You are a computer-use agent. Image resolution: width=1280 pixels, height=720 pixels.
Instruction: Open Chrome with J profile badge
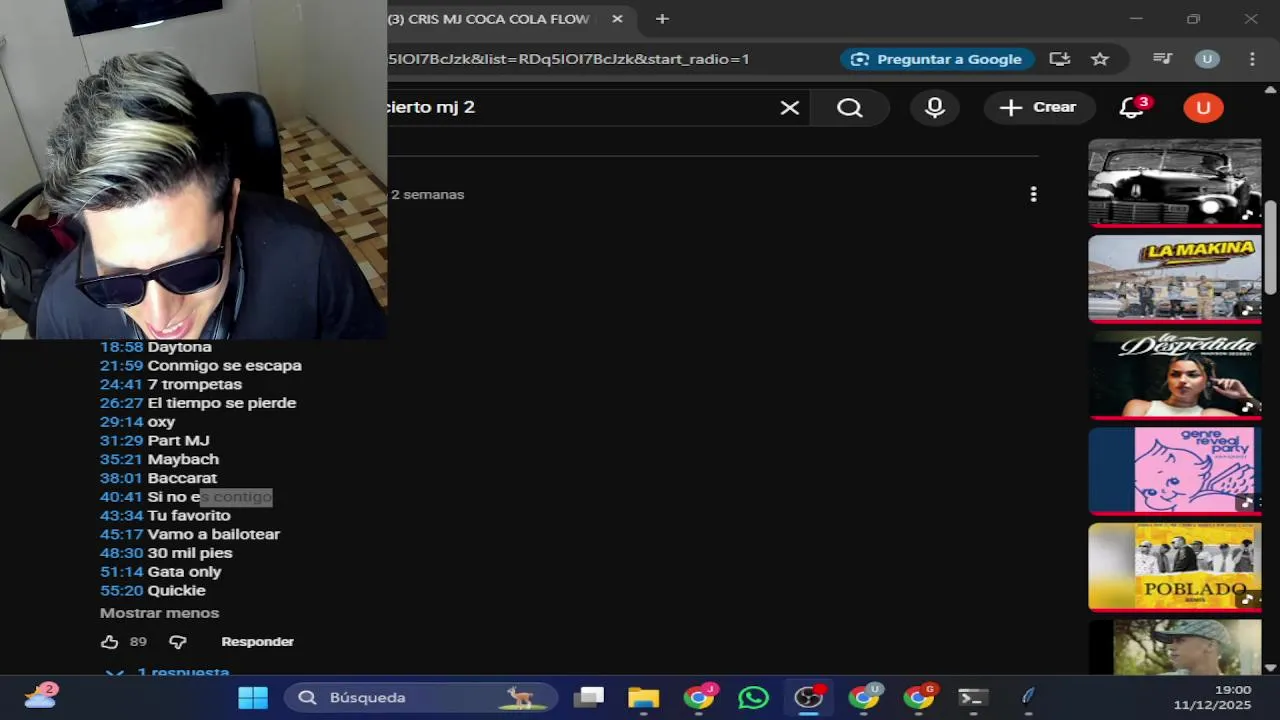(x=699, y=697)
